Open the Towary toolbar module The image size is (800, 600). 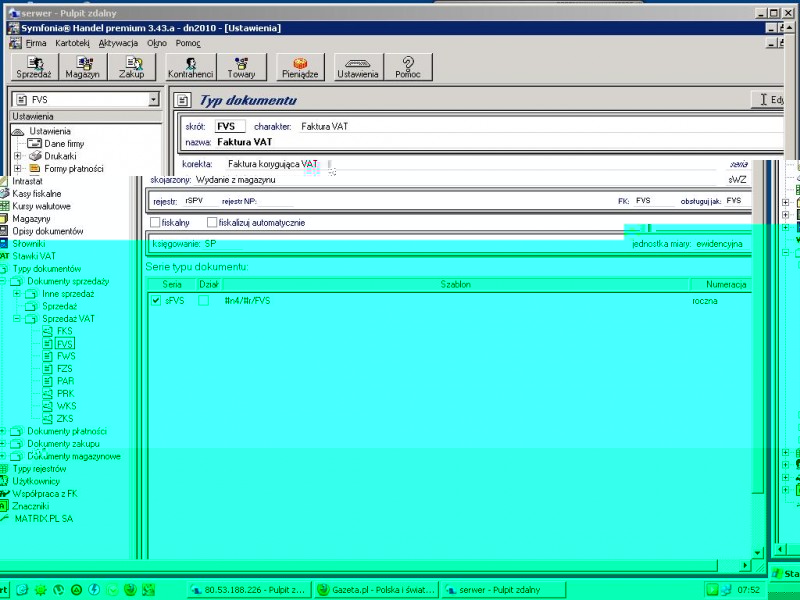(241, 67)
